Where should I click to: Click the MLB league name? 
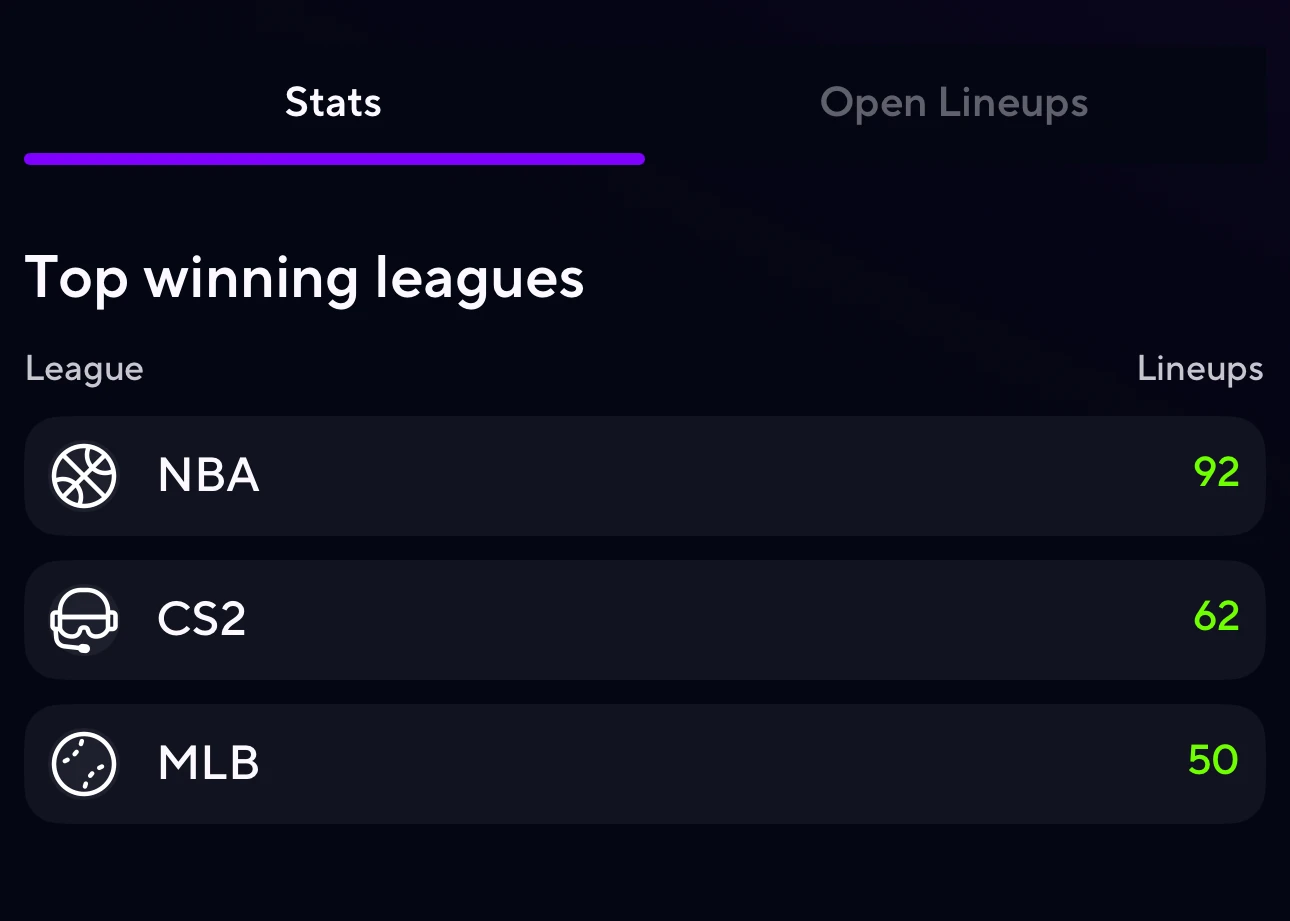[209, 764]
